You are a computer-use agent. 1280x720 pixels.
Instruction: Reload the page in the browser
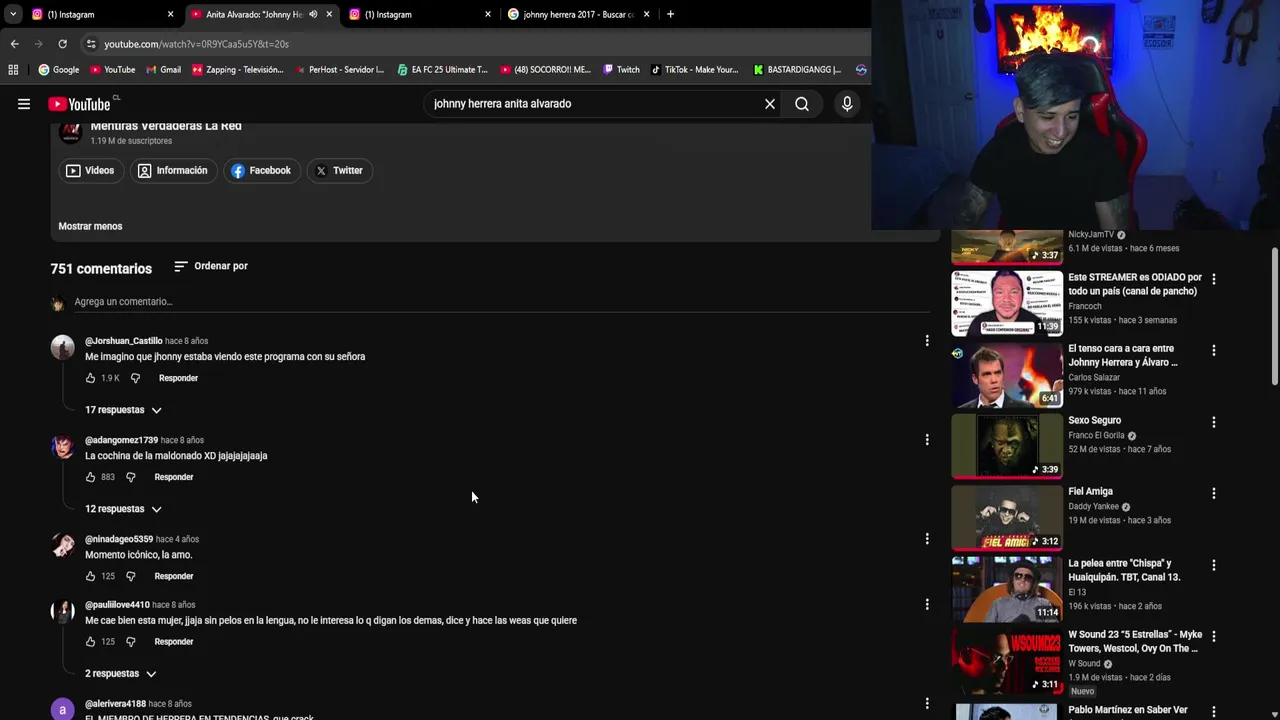(62, 44)
